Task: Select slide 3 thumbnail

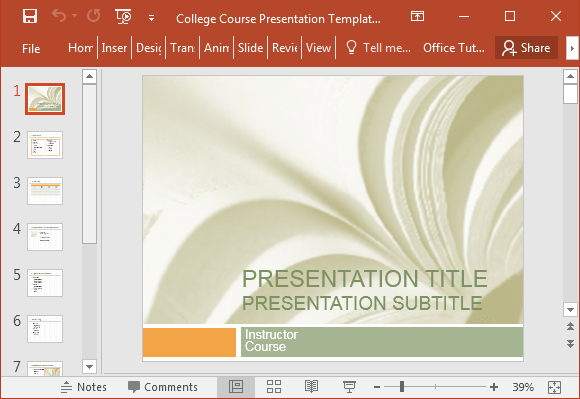Action: [x=45, y=191]
